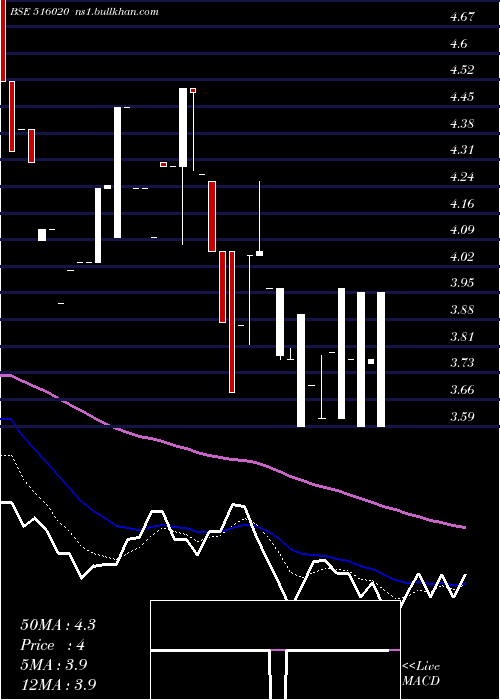Click the '12MA : 3.9' legend text
Viewport: 500px width, 700px height.
[x=58, y=684]
